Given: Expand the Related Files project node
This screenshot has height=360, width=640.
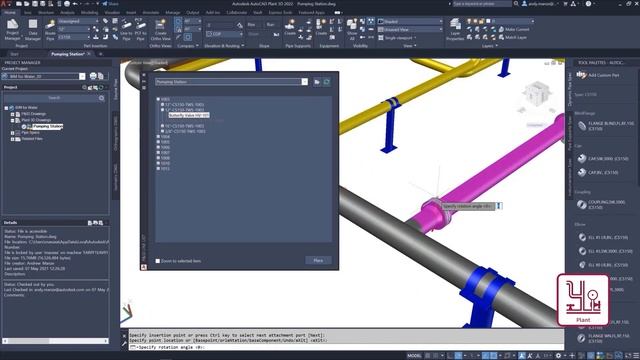Looking at the screenshot, I should (13, 139).
